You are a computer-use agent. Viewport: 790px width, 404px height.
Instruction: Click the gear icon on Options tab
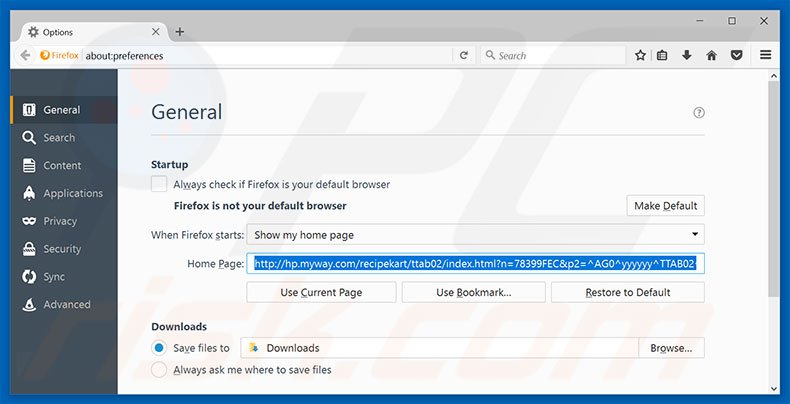[x=33, y=32]
